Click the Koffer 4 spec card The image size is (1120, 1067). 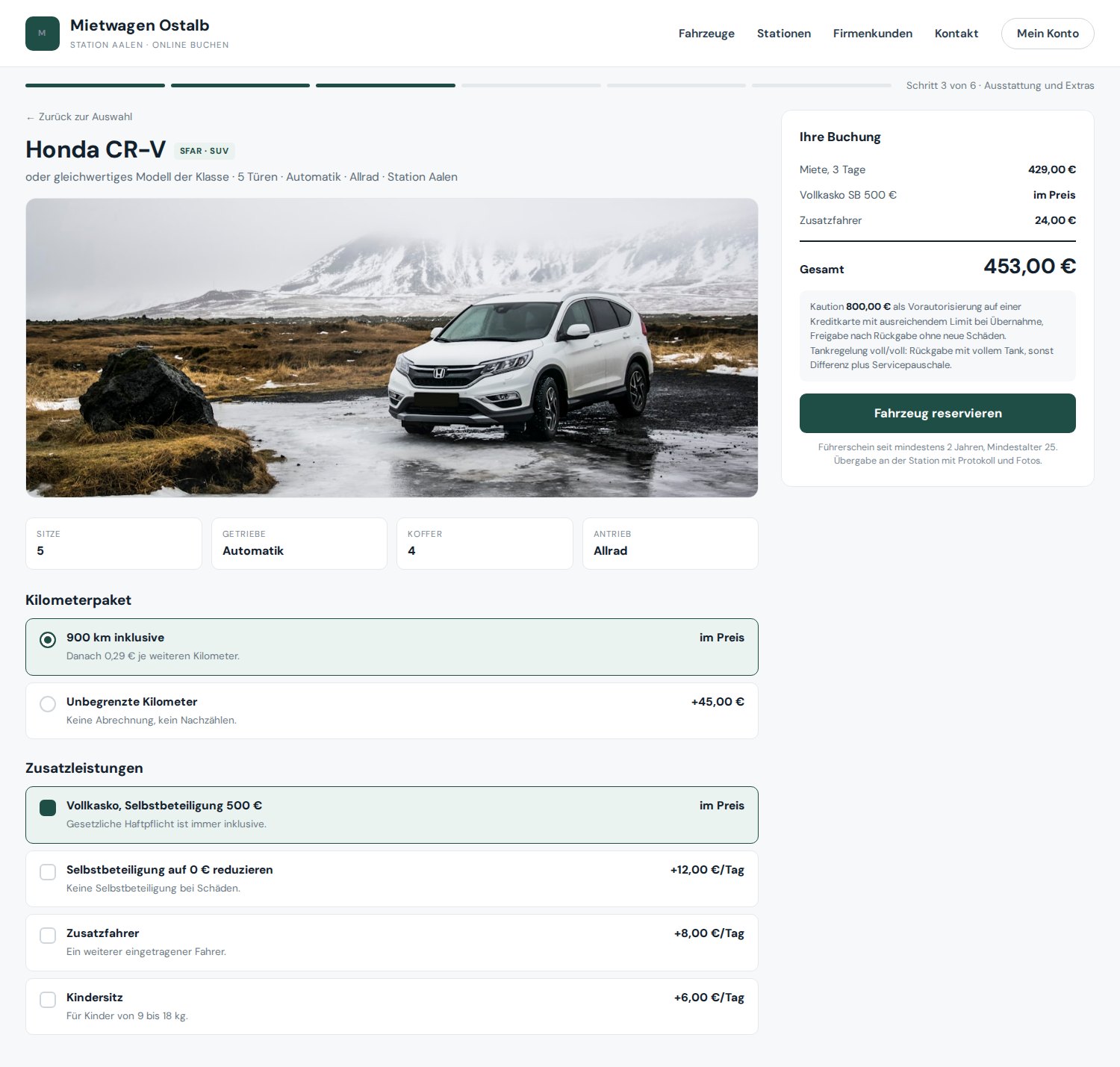[485, 544]
